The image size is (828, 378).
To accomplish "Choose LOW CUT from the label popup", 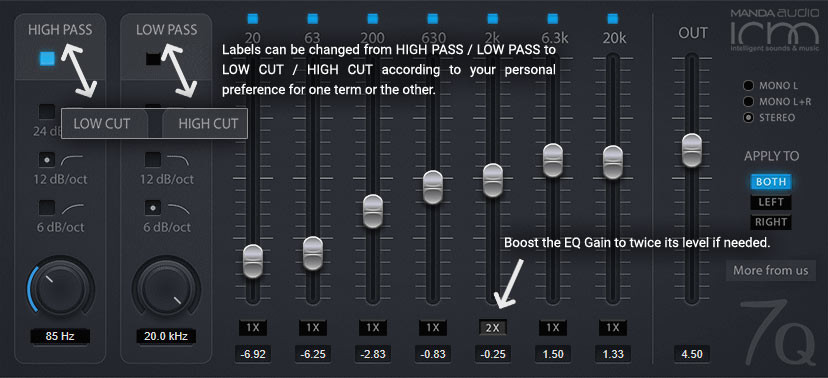I will point(101,124).
